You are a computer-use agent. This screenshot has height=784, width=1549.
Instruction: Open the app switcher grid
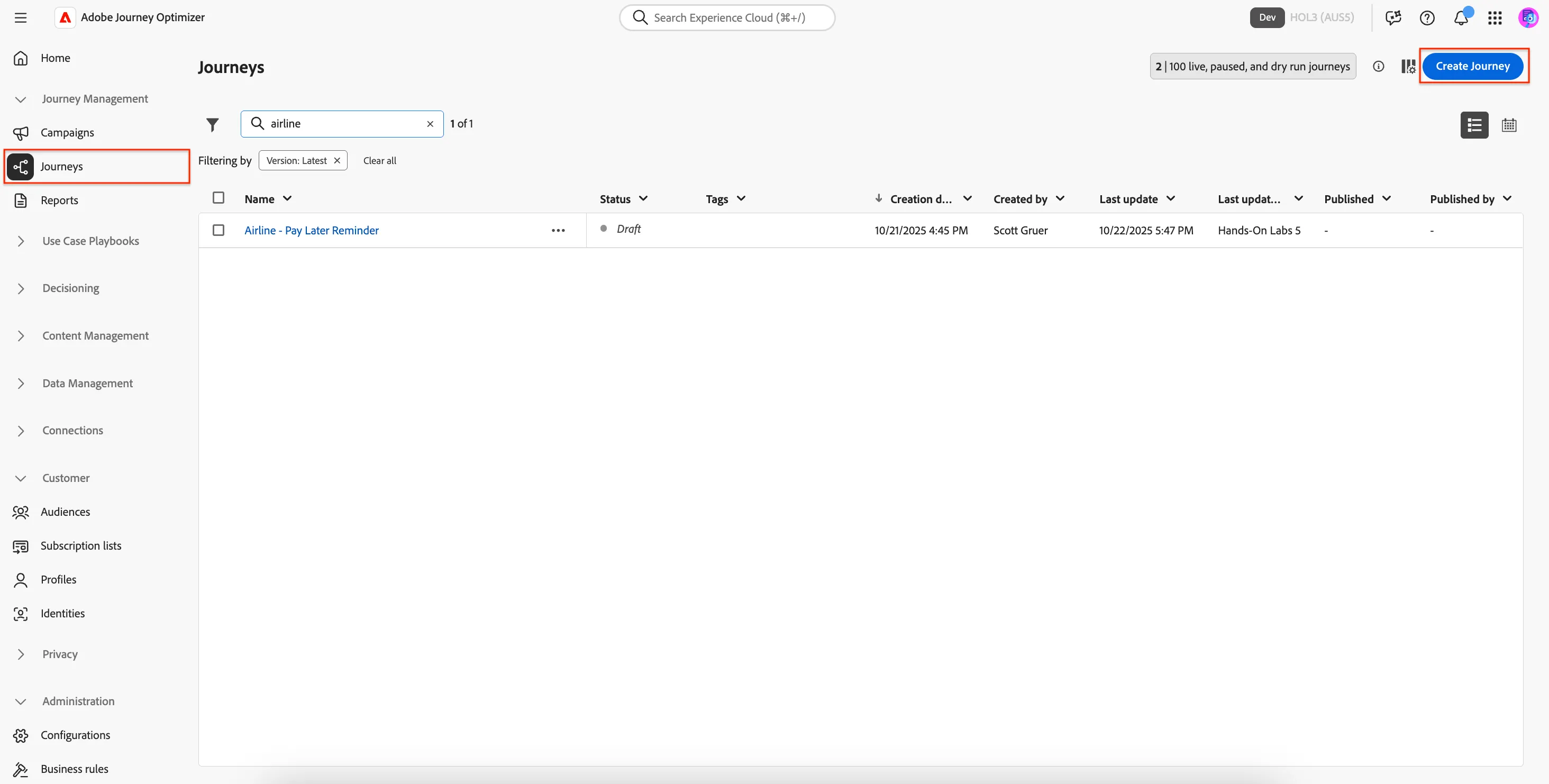click(x=1495, y=17)
